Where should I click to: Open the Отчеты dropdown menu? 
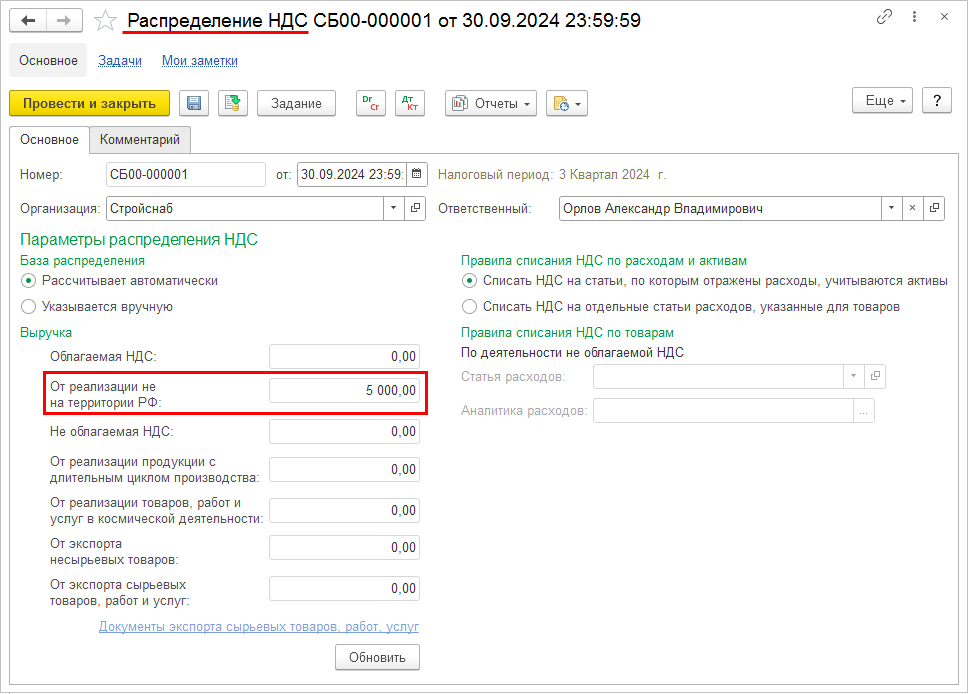point(491,103)
